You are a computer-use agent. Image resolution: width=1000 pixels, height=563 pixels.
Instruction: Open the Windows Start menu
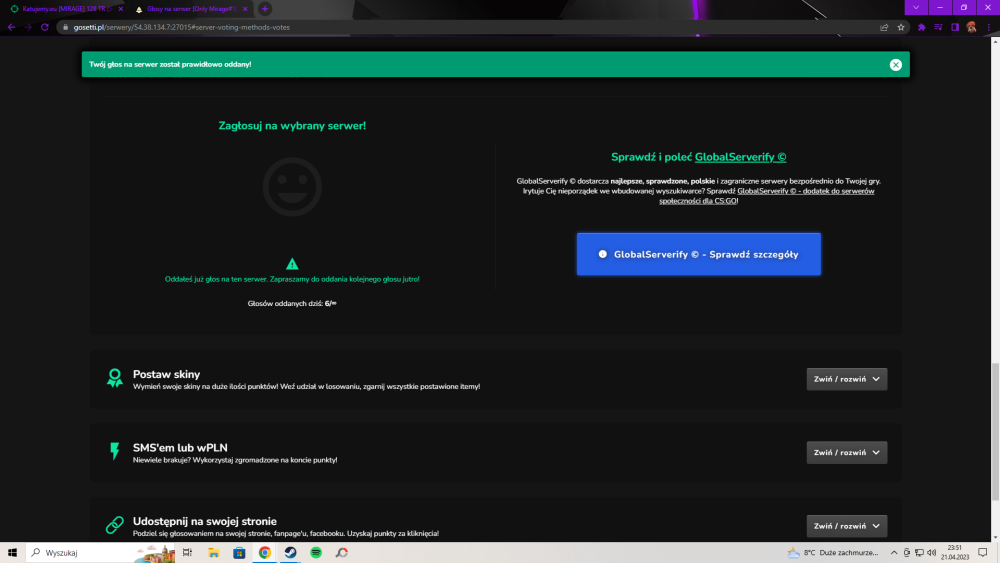[12, 553]
